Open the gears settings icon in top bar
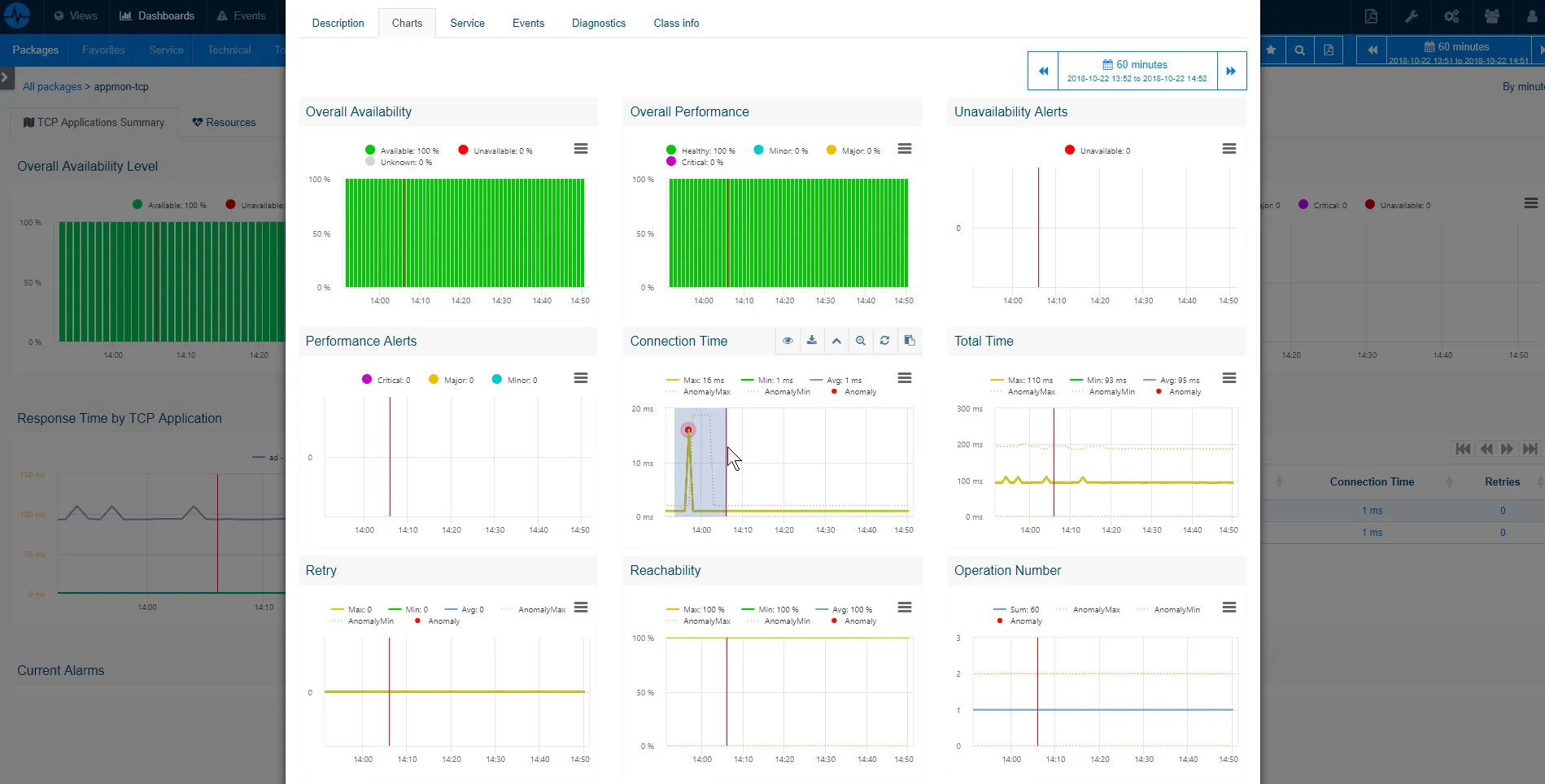1545x784 pixels. [1451, 16]
